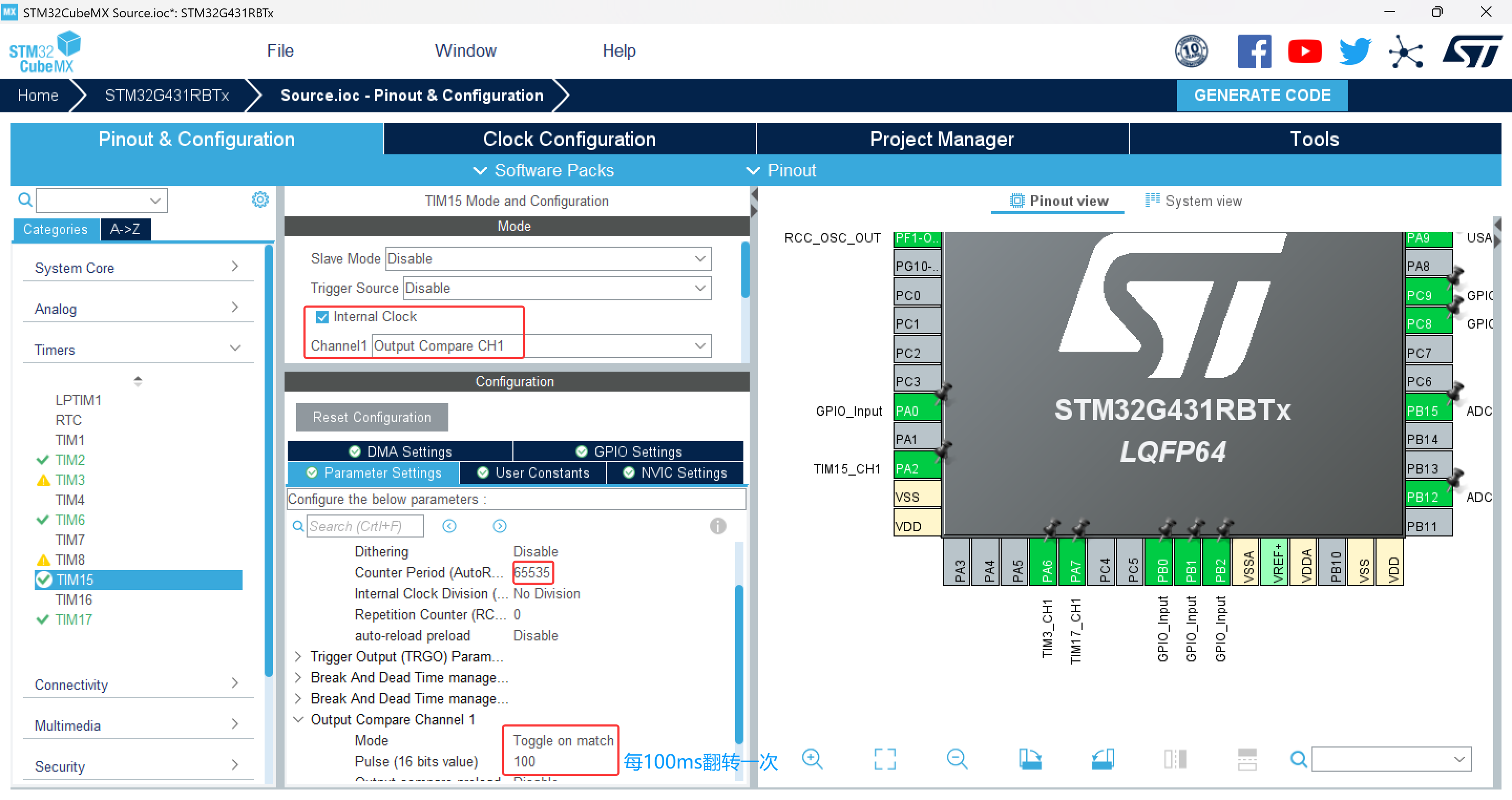The image size is (1512, 800).
Task: Click the ST logo in header
Action: coord(1472,51)
